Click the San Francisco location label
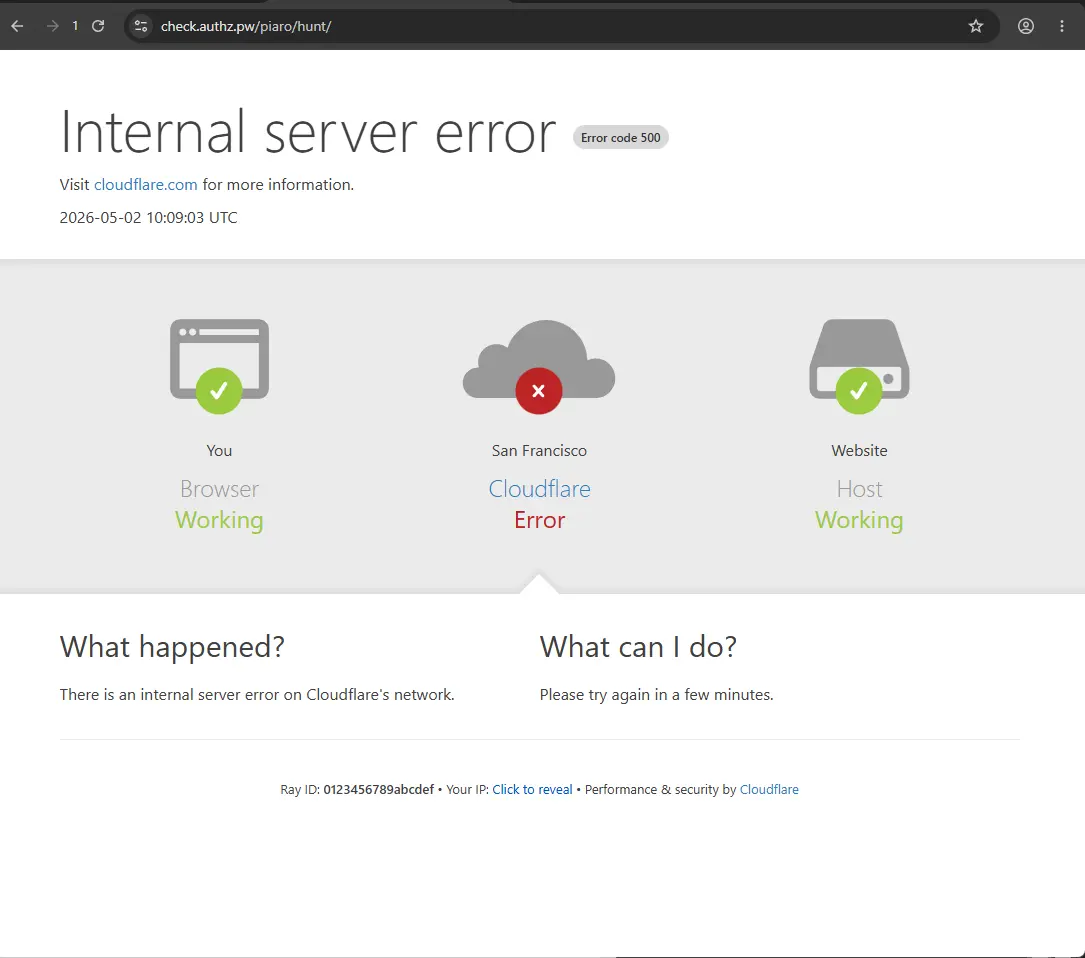Image resolution: width=1085 pixels, height=958 pixels. [539, 451]
